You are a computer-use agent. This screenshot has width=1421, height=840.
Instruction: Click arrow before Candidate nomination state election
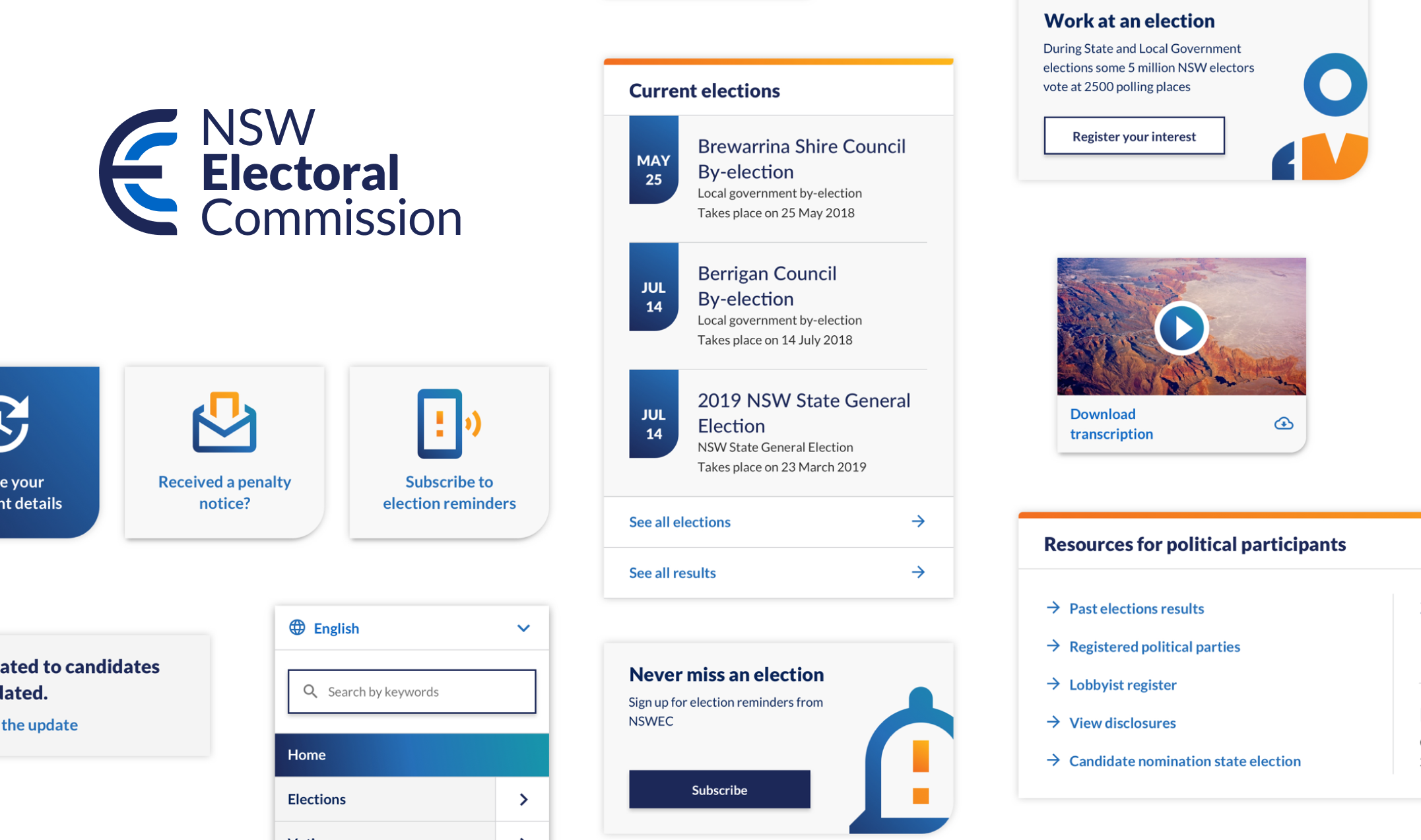pyautogui.click(x=1053, y=760)
